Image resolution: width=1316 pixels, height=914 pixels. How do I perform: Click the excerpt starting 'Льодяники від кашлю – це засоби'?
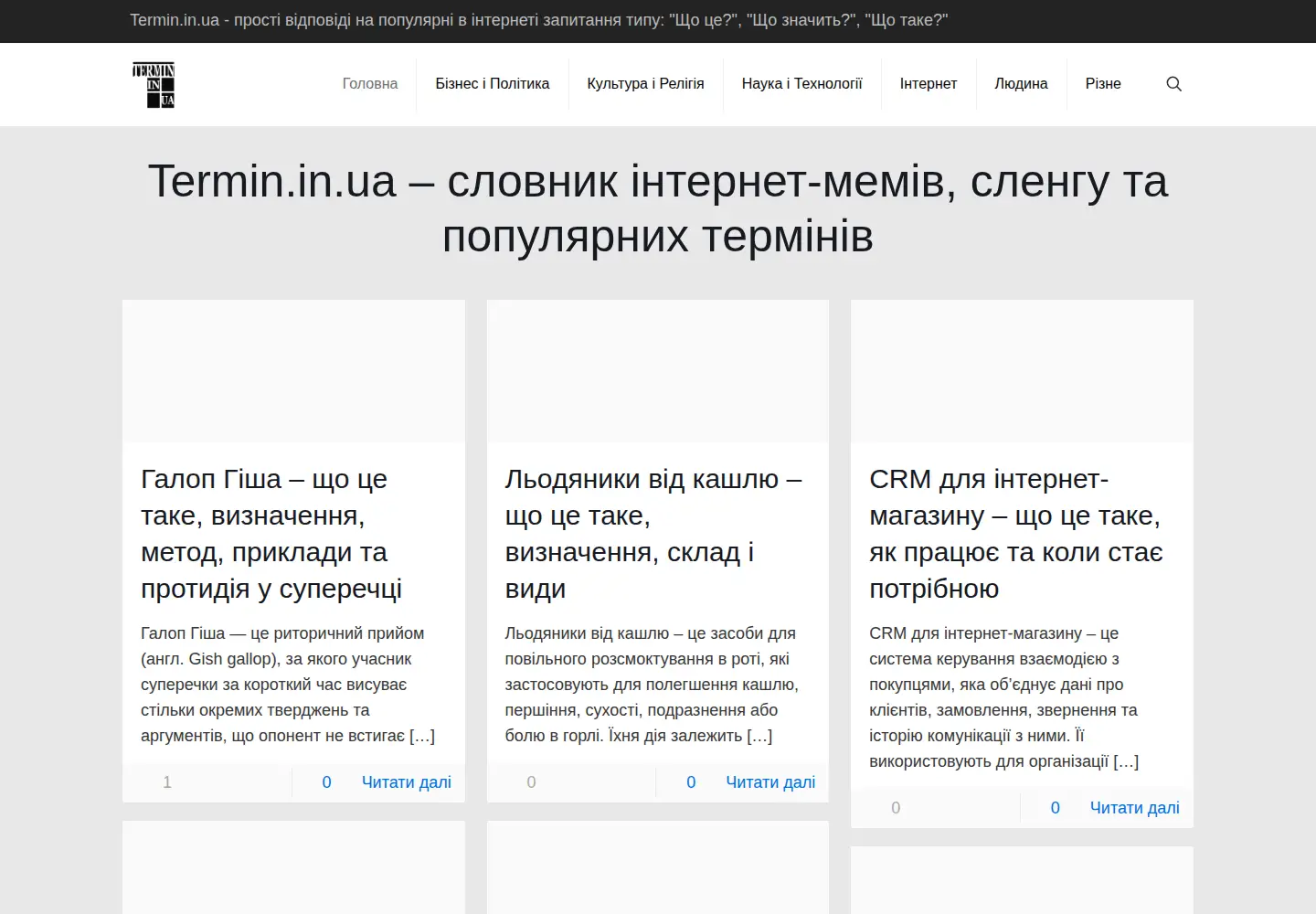[652, 685]
